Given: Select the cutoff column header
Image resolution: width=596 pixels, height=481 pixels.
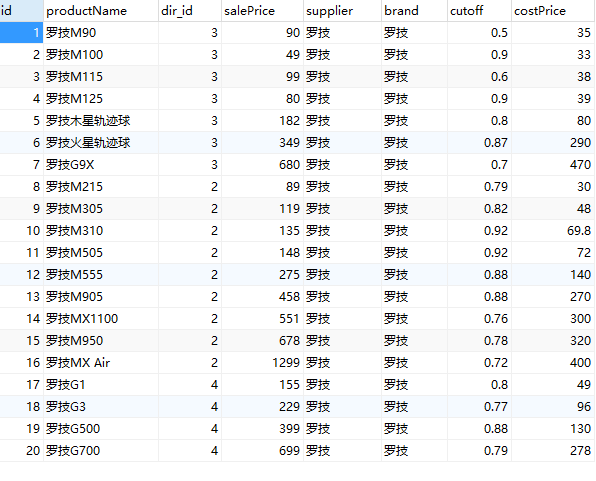Looking at the screenshot, I should (x=479, y=11).
